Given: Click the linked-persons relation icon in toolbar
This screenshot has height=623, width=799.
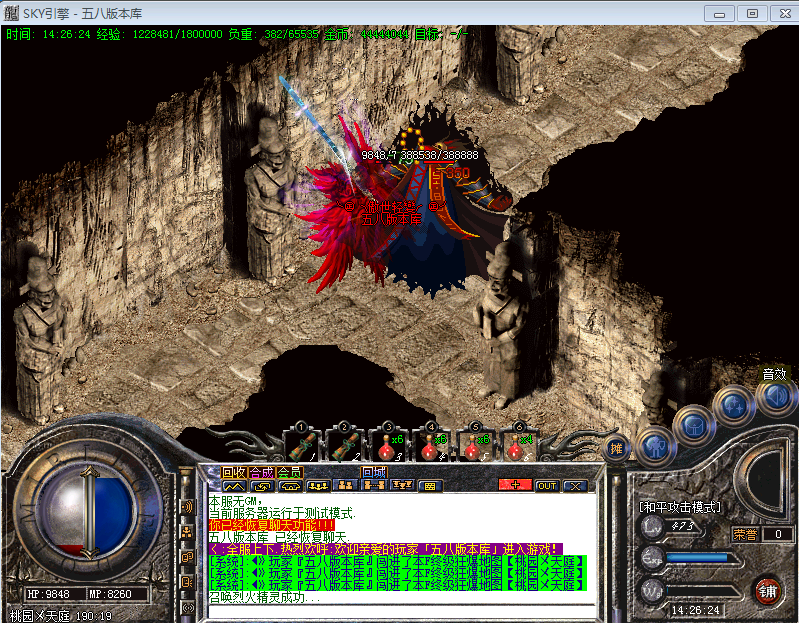Looking at the screenshot, I should pyautogui.click(x=374, y=486).
